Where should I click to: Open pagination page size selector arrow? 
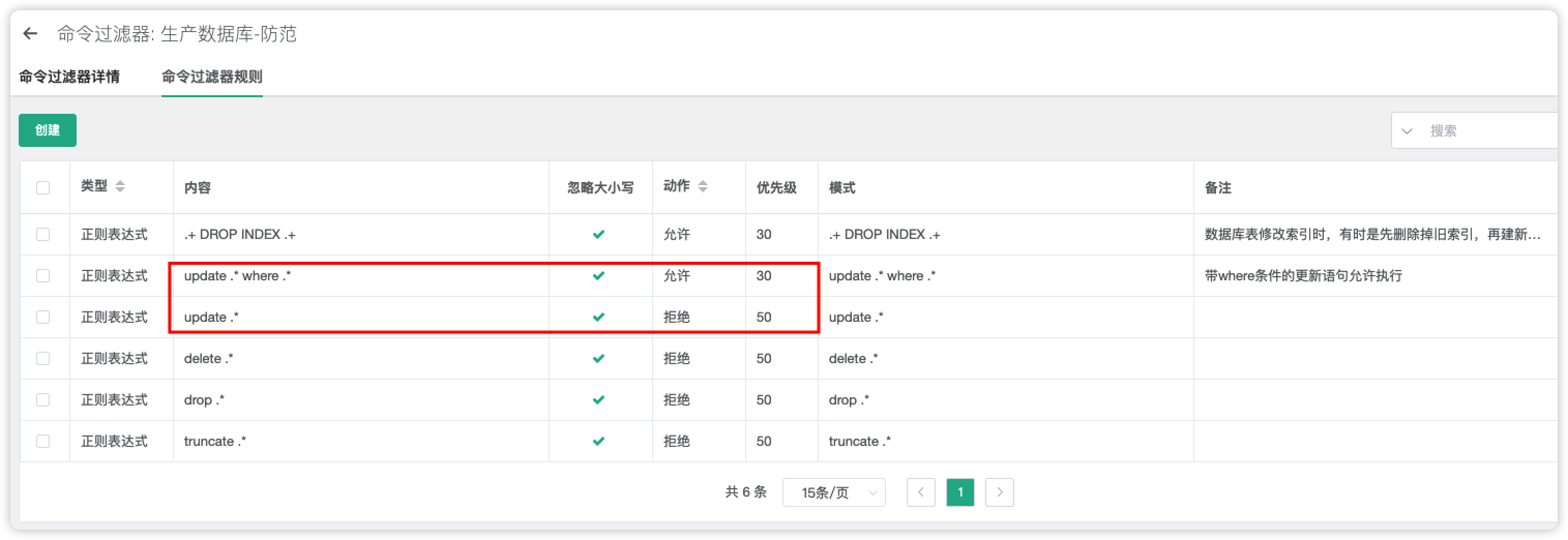pos(874,492)
